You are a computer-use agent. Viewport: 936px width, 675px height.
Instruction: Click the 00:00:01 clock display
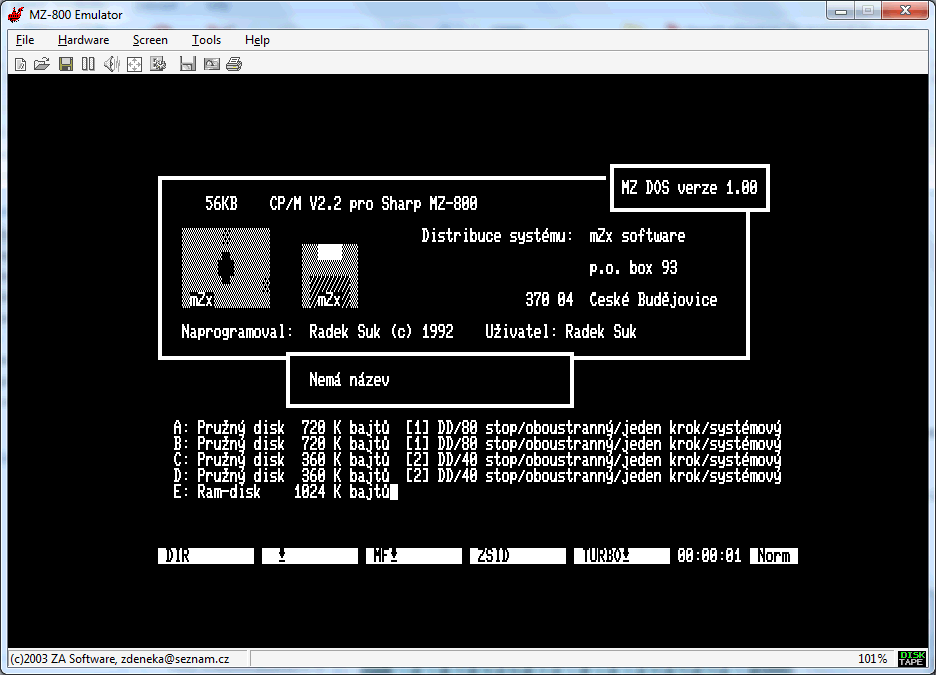coord(709,556)
